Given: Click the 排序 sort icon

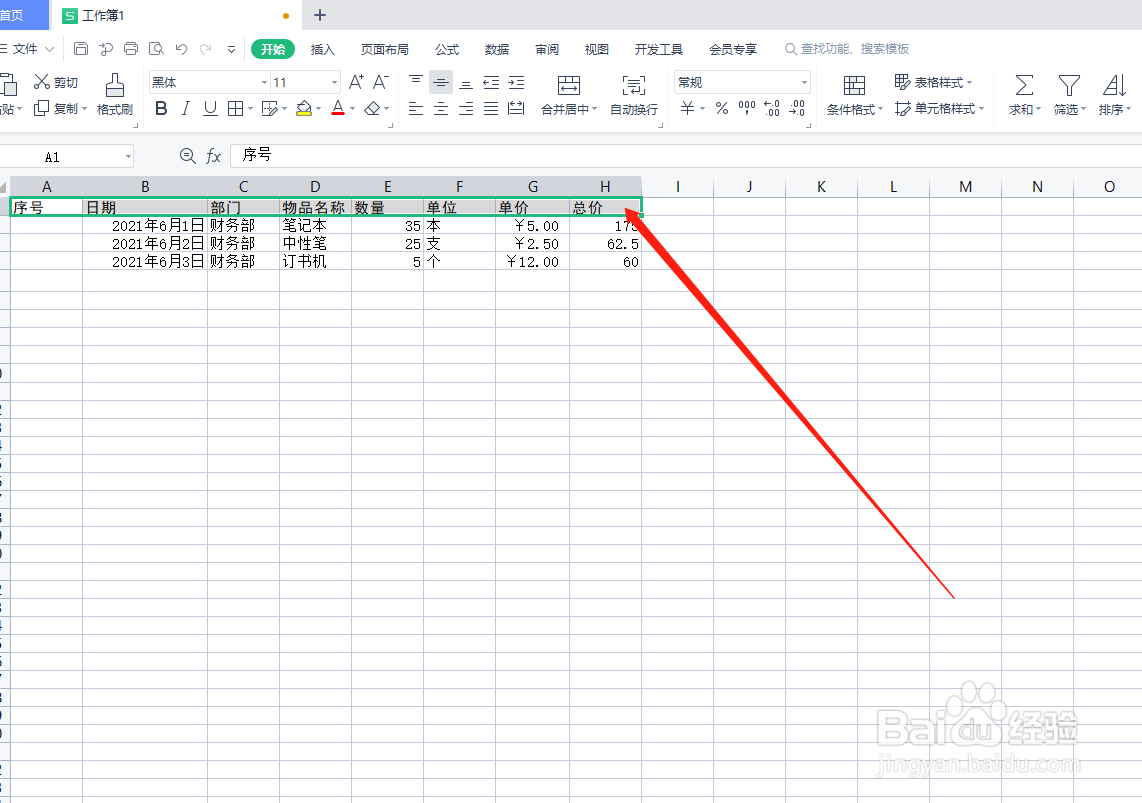Looking at the screenshot, I should [x=1114, y=85].
